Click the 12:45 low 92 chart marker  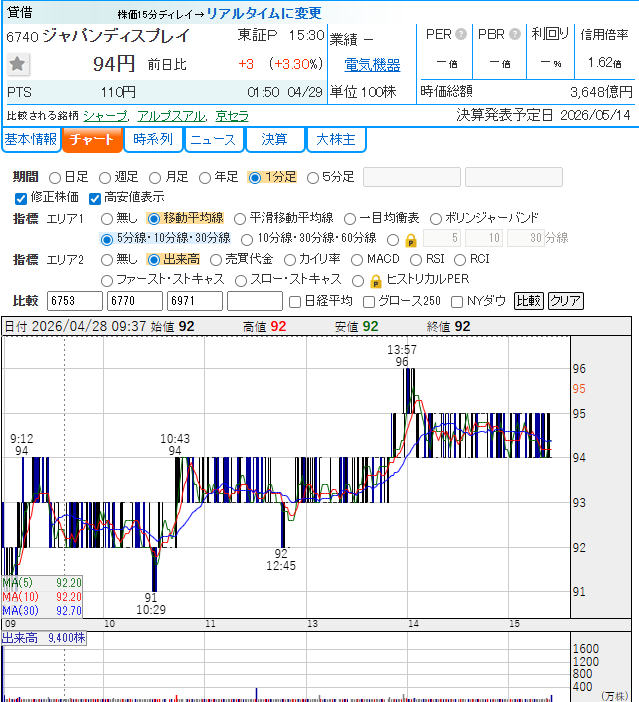[281, 560]
